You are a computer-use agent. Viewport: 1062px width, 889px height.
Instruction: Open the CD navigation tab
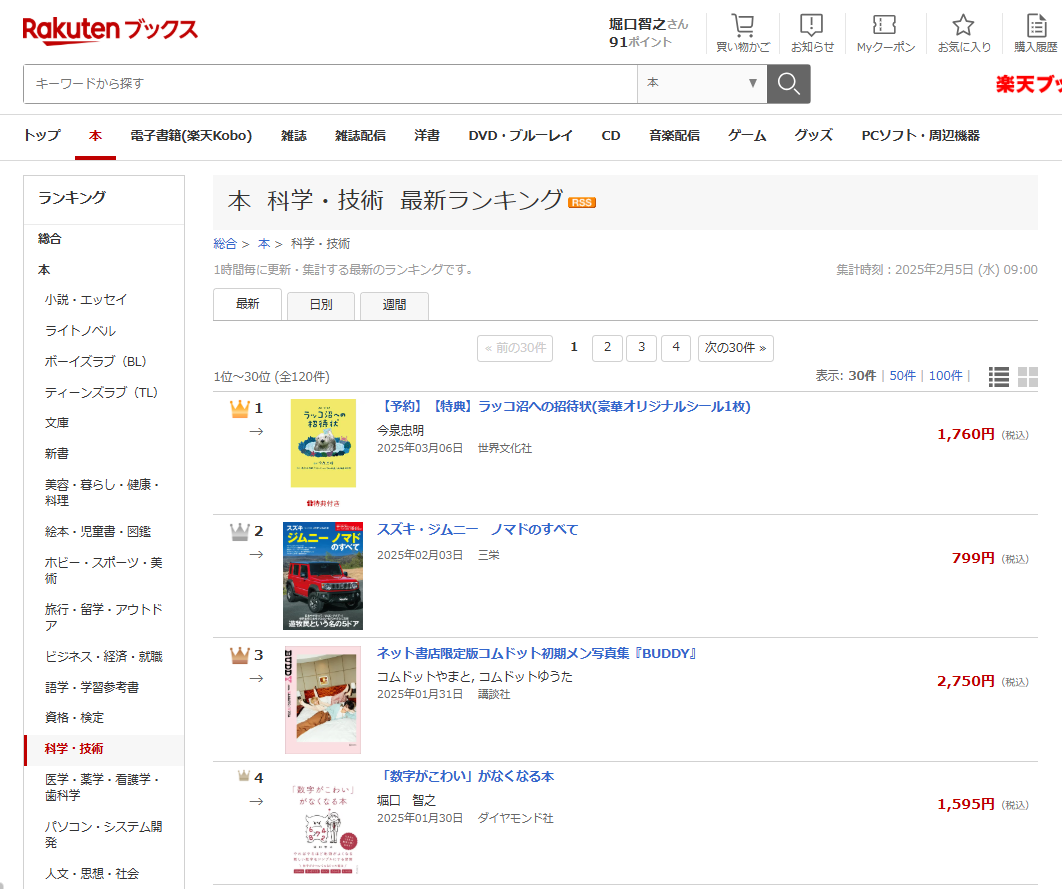[611, 135]
